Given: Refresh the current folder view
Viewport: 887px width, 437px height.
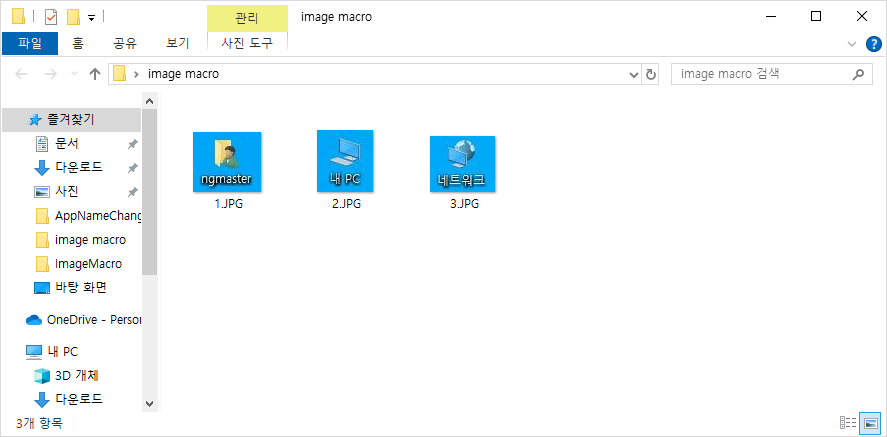Looking at the screenshot, I should (651, 74).
